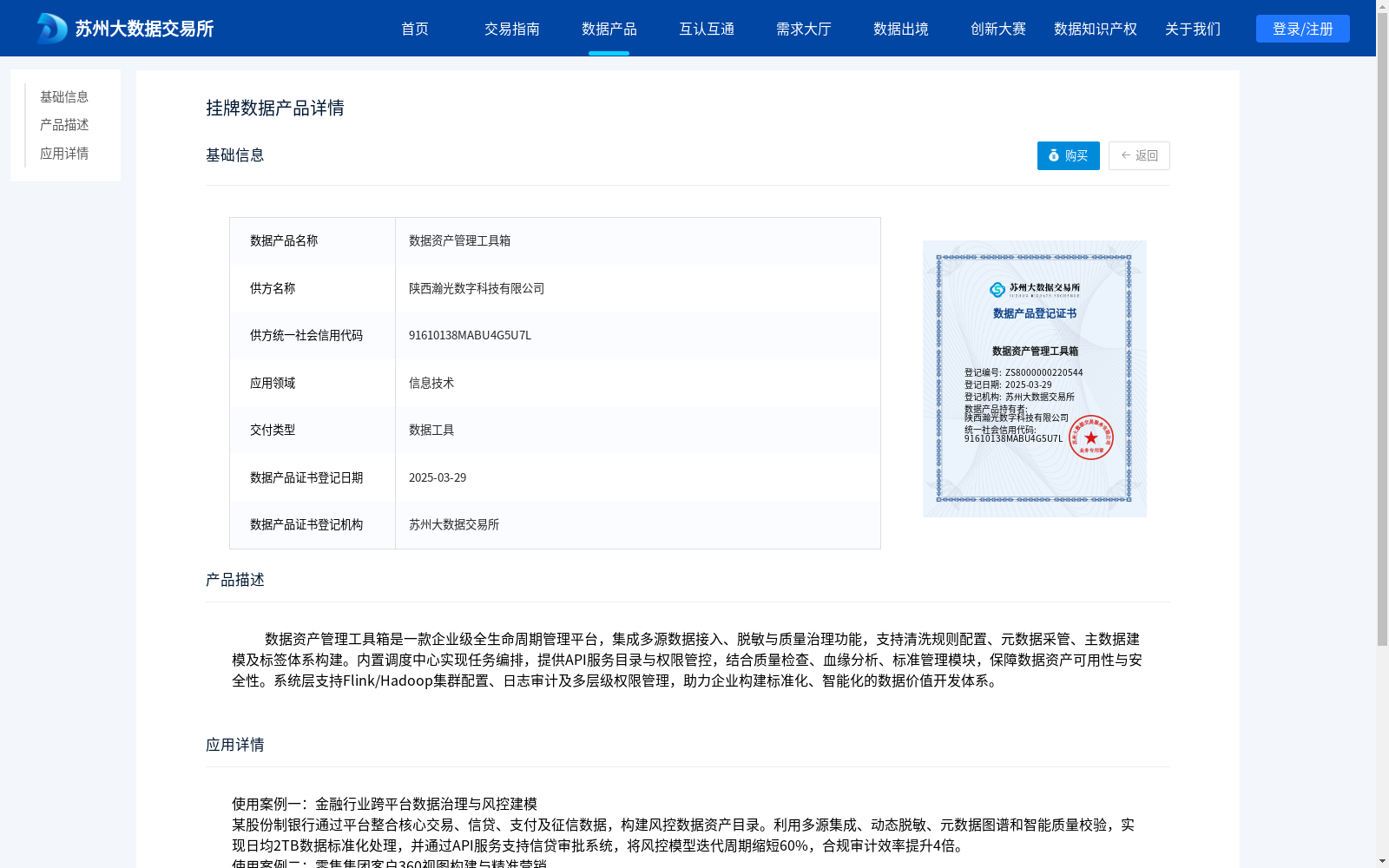
Task: Click the 数据产品证书登记机构 label cell
Action: click(313, 524)
